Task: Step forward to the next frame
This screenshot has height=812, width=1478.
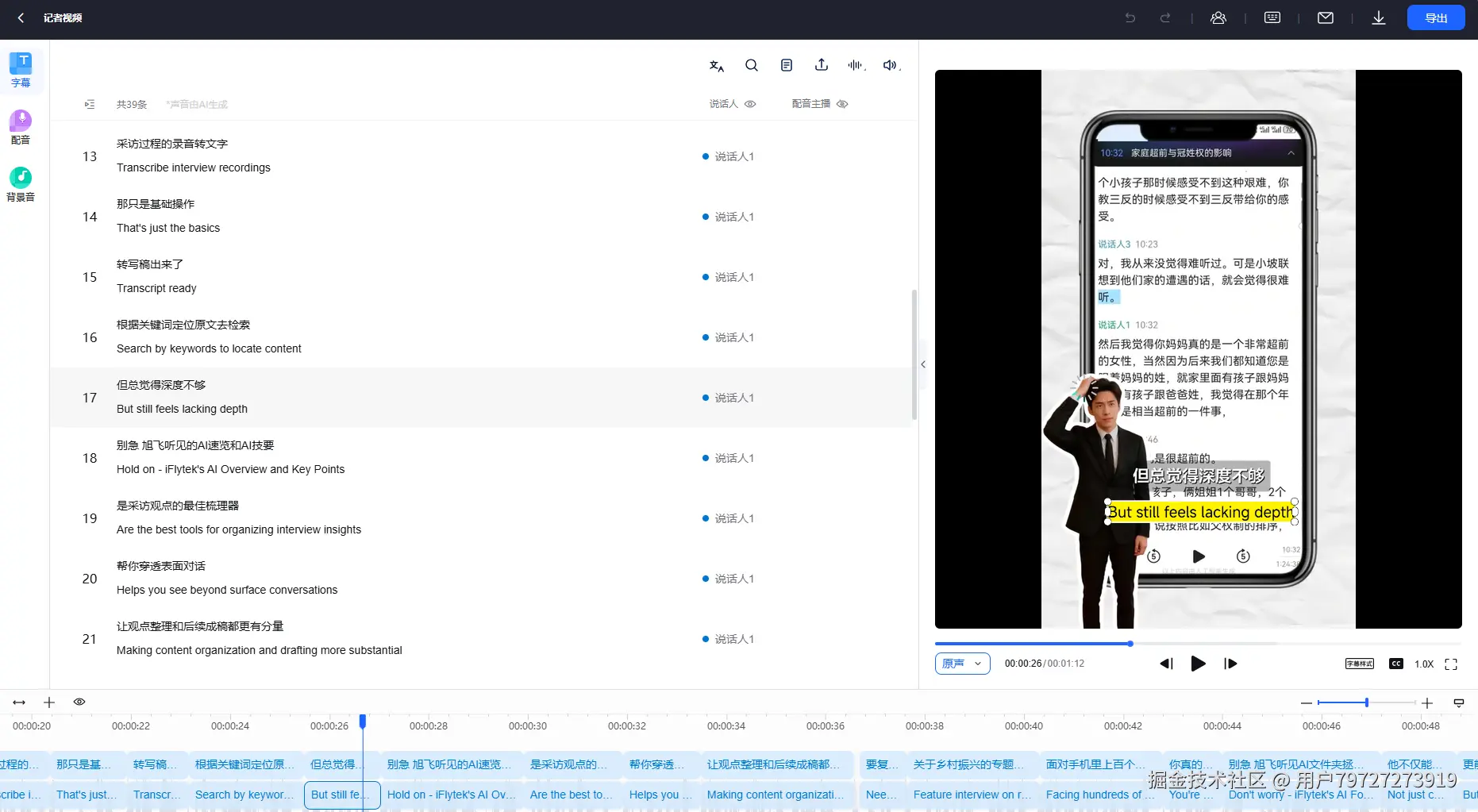Action: tap(1231, 664)
